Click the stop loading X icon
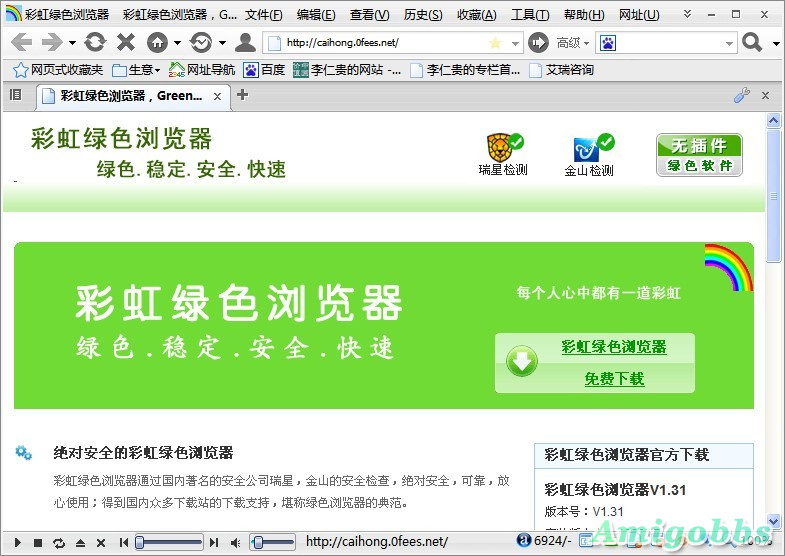Image resolution: width=785 pixels, height=556 pixels. pos(125,42)
